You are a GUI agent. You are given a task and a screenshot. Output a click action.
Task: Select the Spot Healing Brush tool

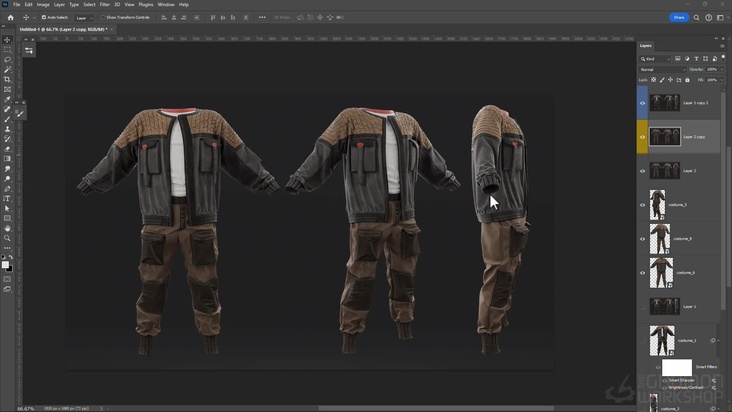tap(7, 109)
